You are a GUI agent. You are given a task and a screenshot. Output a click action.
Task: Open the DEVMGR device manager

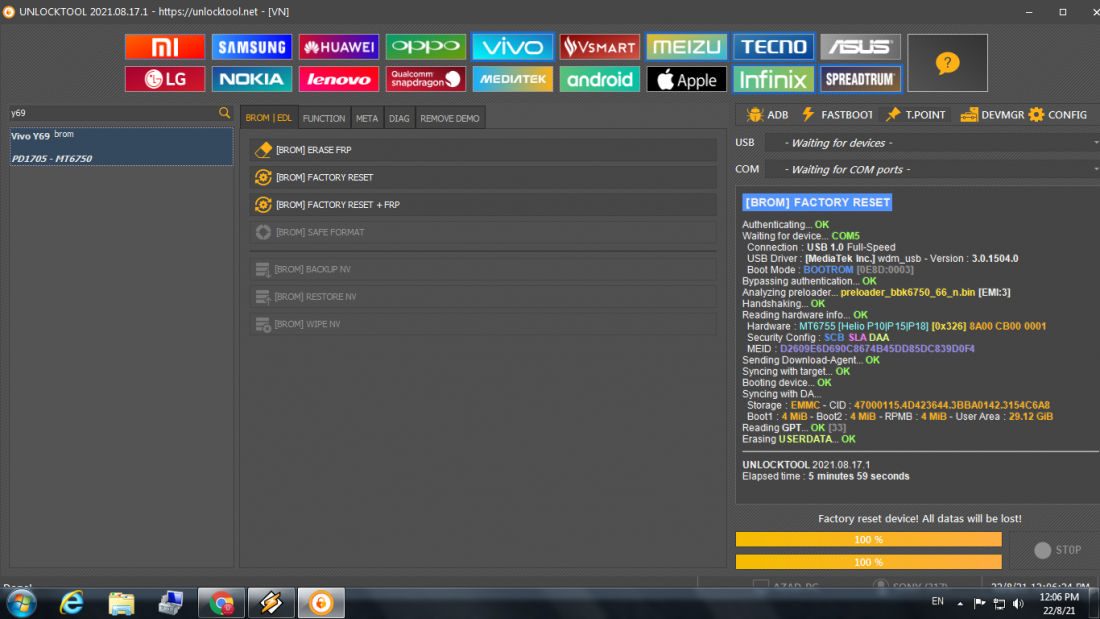coord(992,115)
